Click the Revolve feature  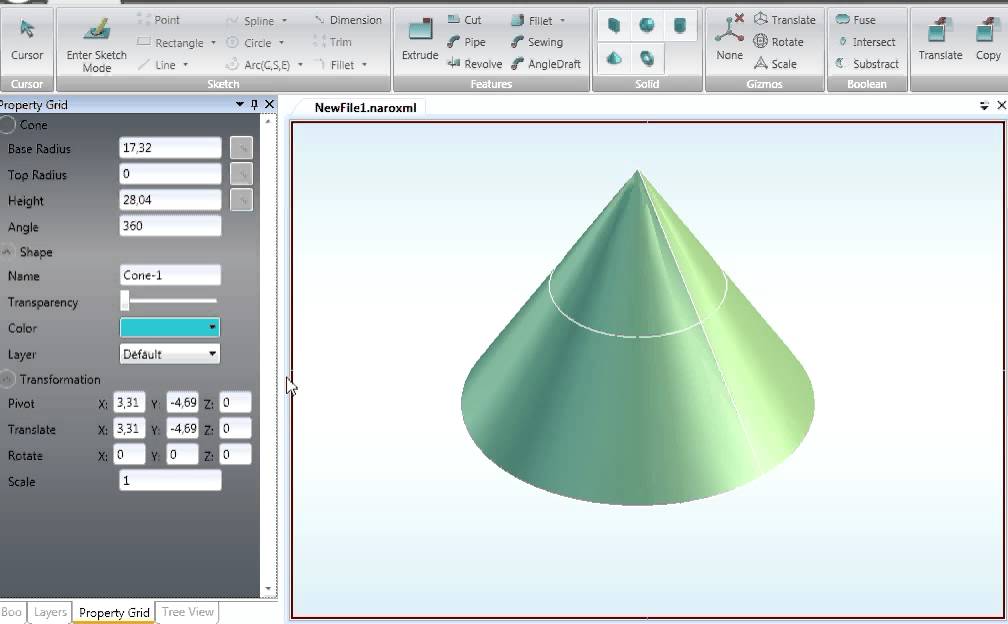click(474, 64)
